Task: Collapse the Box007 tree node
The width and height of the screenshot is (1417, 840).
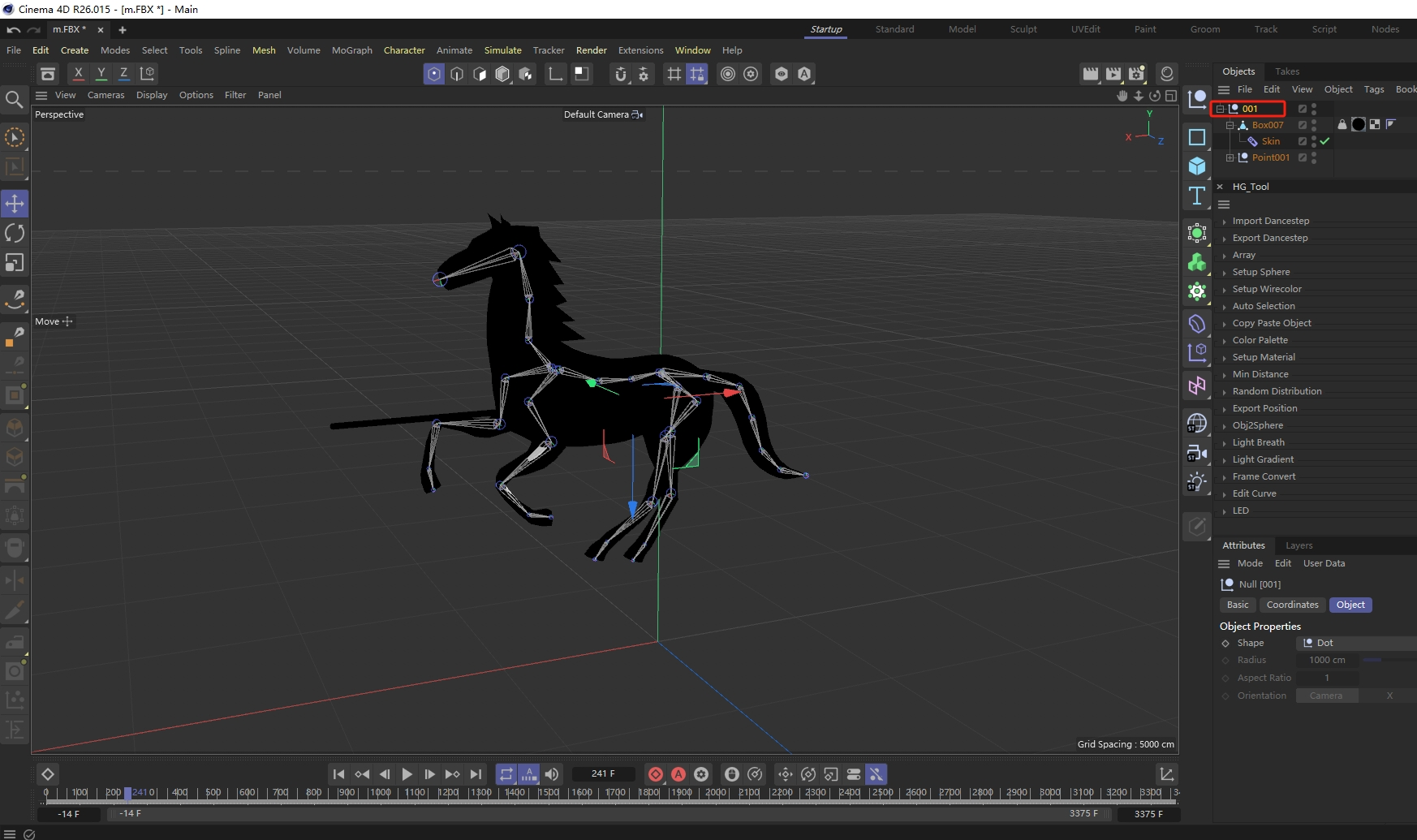Action: [1230, 125]
